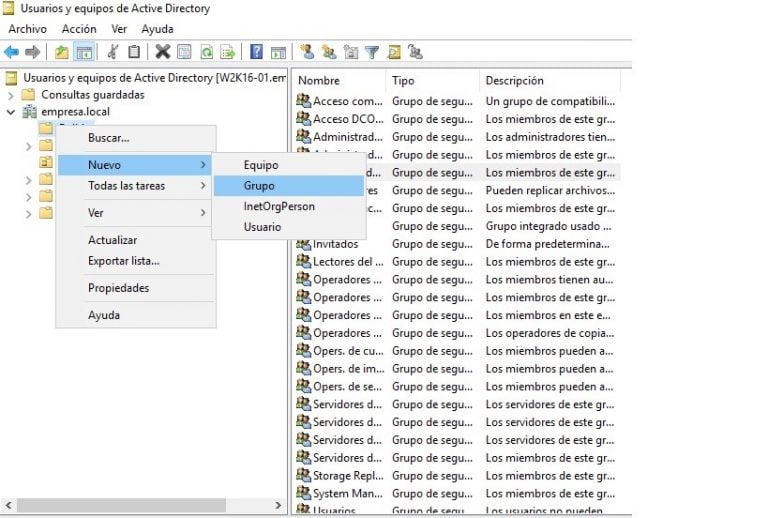Click description 'Pueden replicar archivos...'
The height and width of the screenshot is (518, 768).
tap(550, 190)
